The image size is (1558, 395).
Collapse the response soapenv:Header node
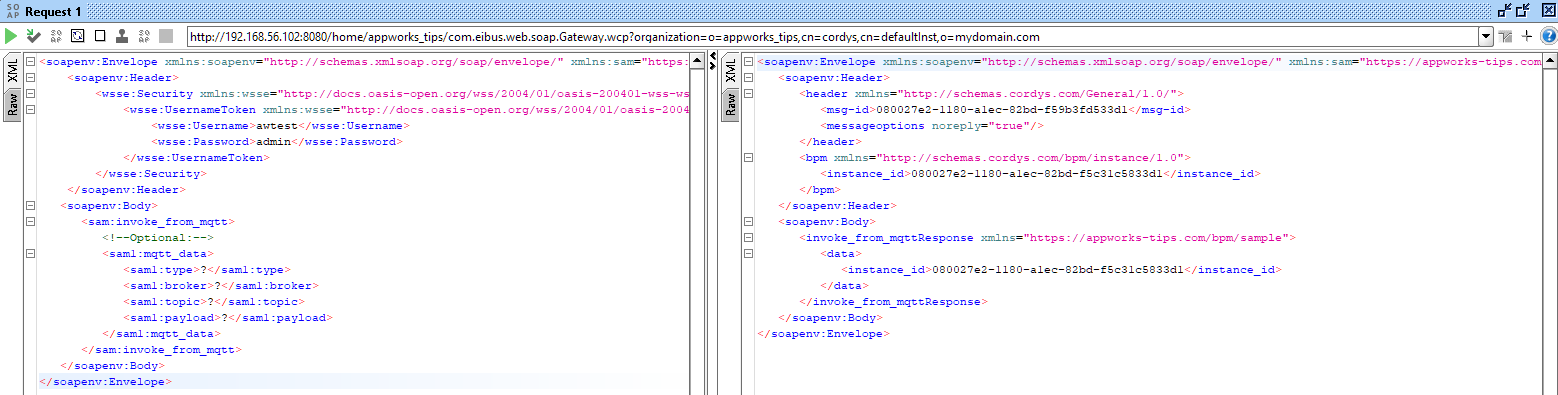(748, 78)
